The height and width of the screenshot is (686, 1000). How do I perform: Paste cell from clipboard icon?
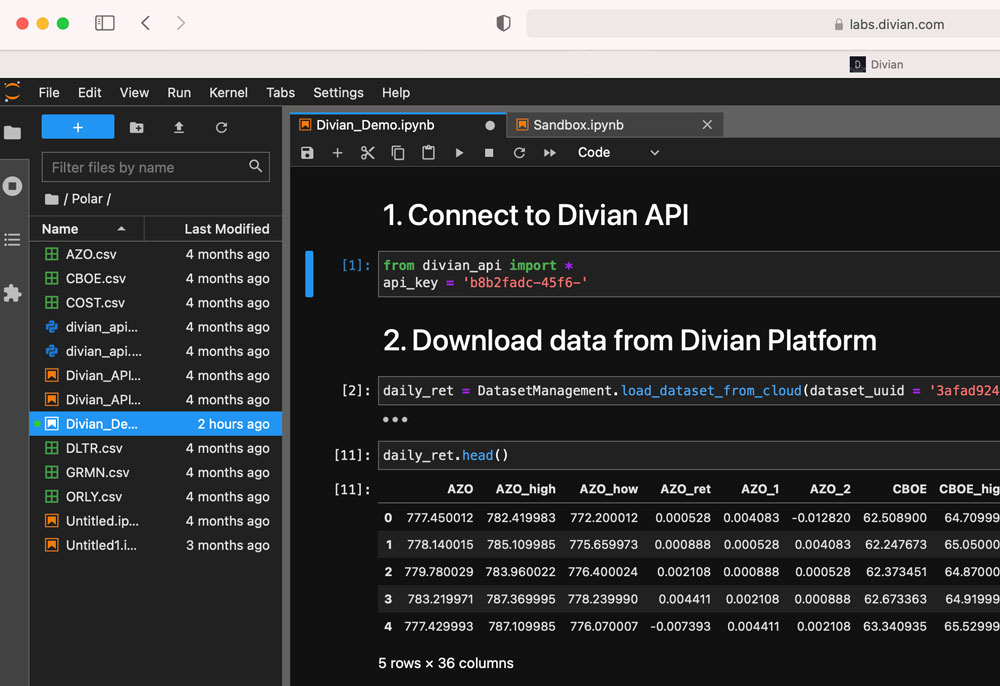[x=429, y=152]
